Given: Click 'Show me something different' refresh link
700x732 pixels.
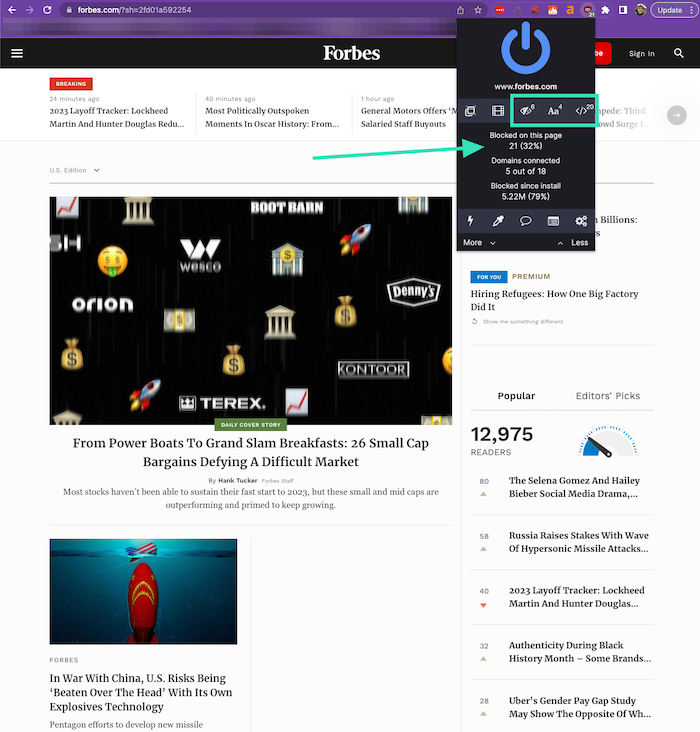Looking at the screenshot, I should [x=517, y=322].
